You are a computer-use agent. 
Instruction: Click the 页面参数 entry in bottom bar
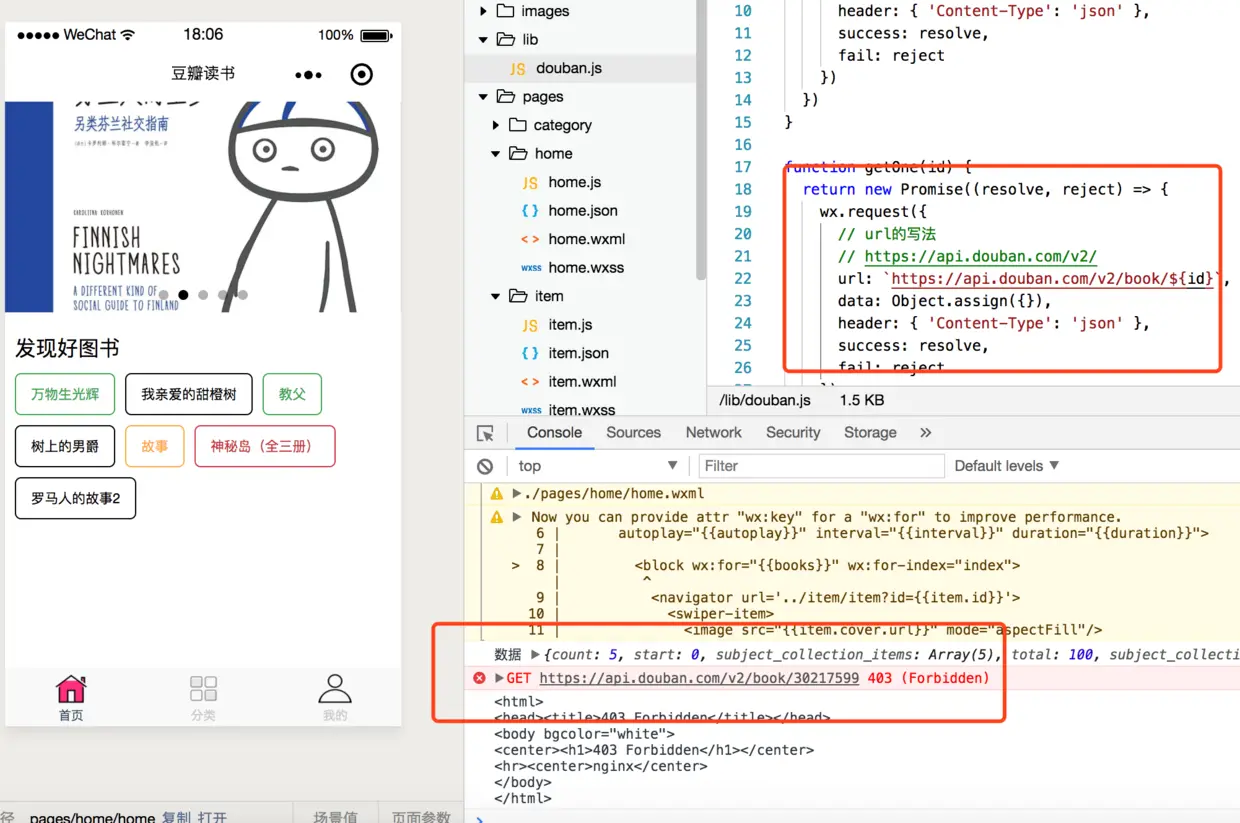[421, 816]
